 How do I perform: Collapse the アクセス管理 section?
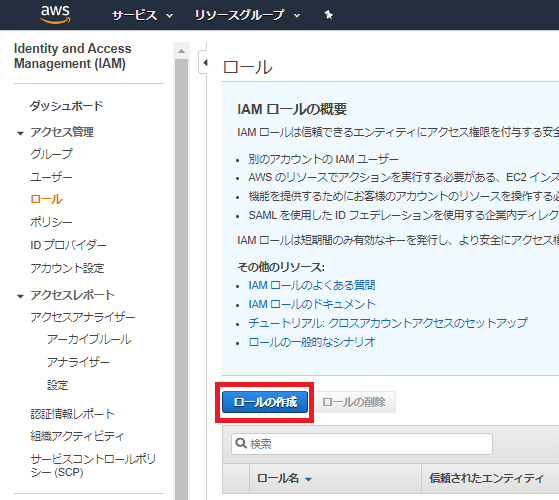[20, 133]
